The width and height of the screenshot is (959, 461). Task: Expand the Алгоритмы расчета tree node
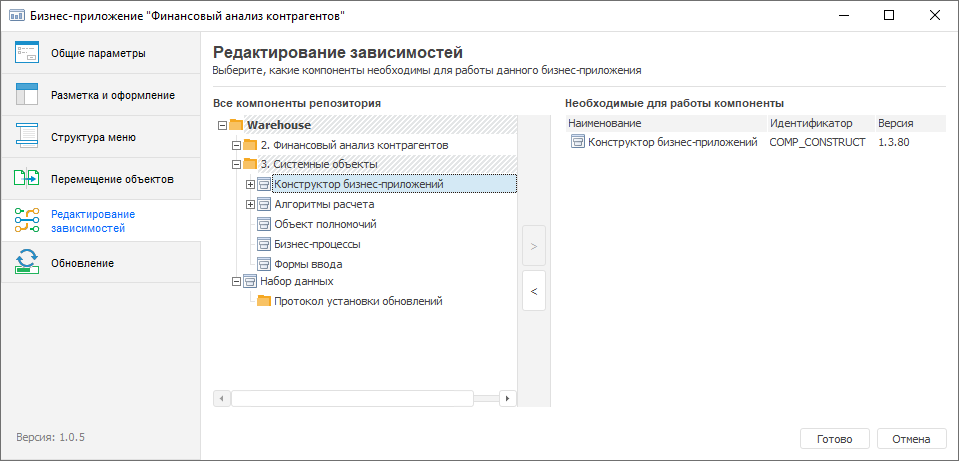click(250, 204)
